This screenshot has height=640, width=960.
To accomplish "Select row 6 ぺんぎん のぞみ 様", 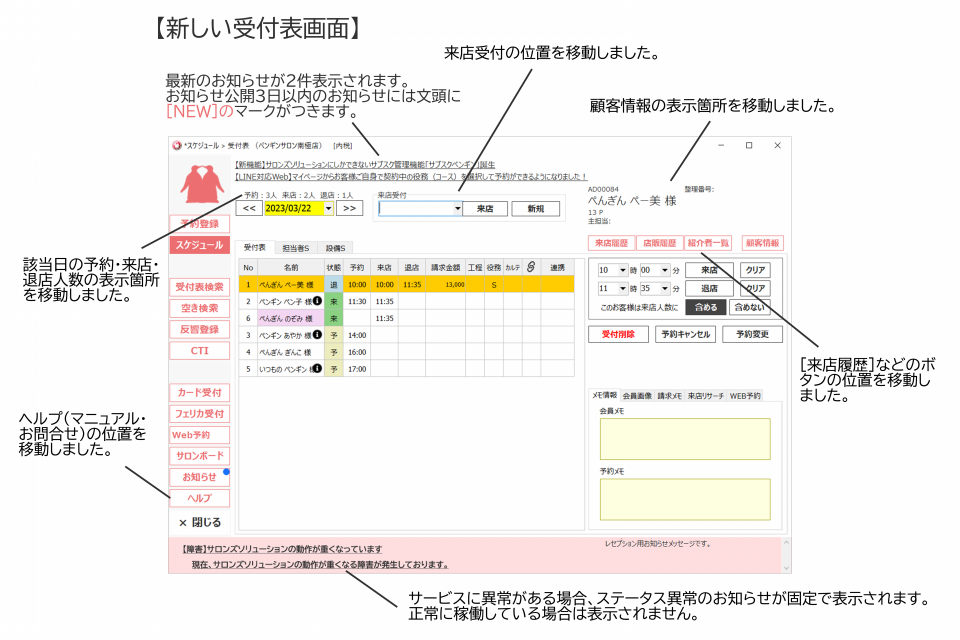I will point(407,318).
